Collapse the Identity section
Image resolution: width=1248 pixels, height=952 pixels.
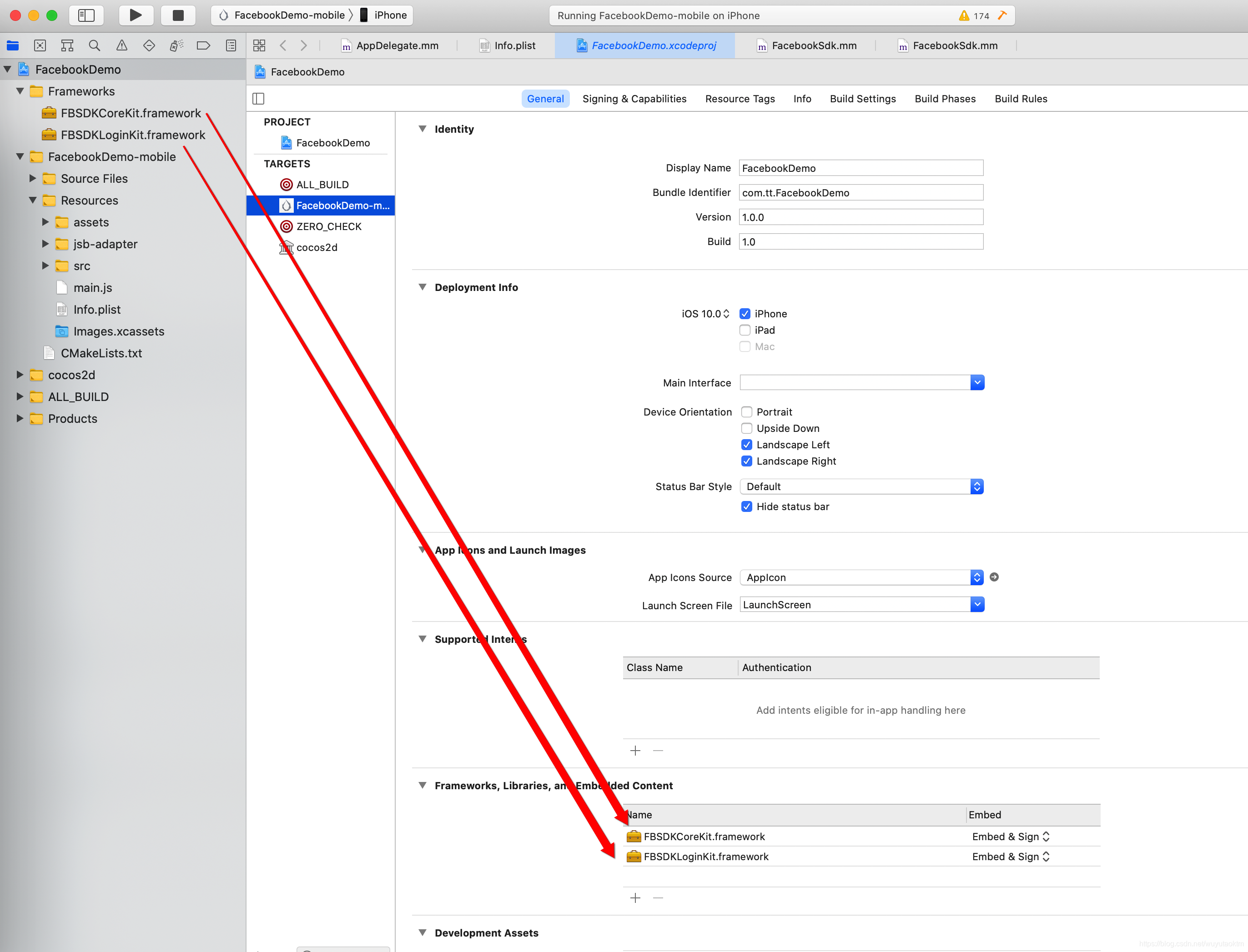tap(422, 129)
